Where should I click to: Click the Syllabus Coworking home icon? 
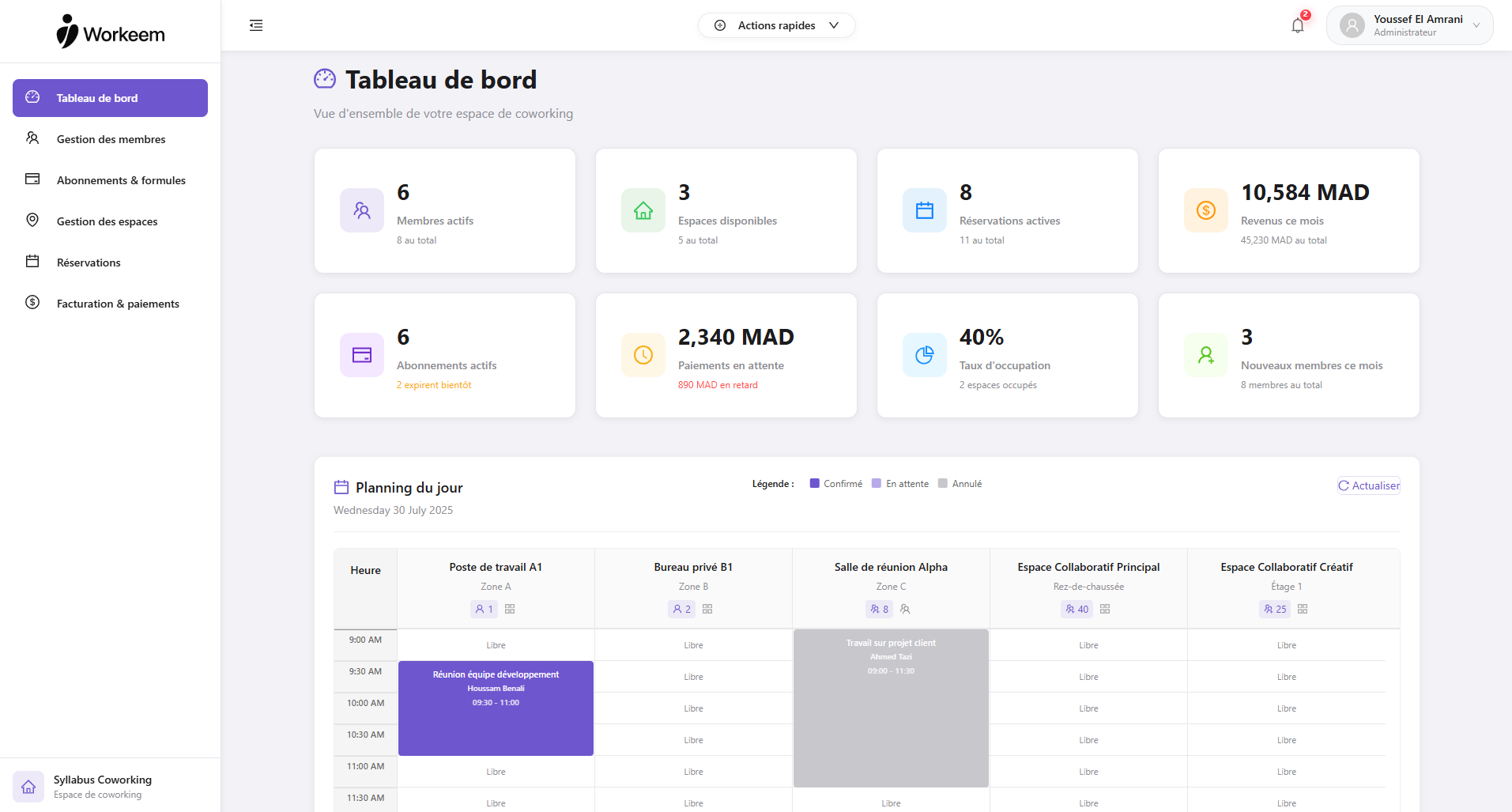coord(28,786)
